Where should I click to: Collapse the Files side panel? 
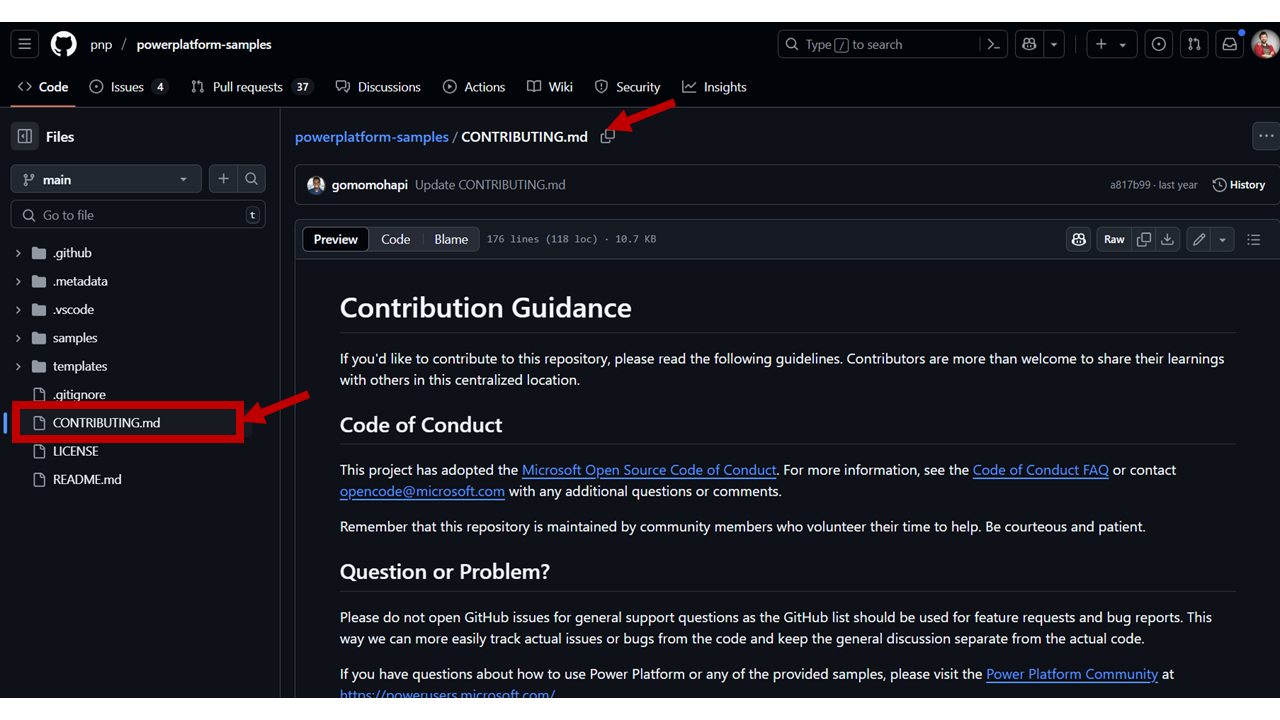[x=25, y=137]
